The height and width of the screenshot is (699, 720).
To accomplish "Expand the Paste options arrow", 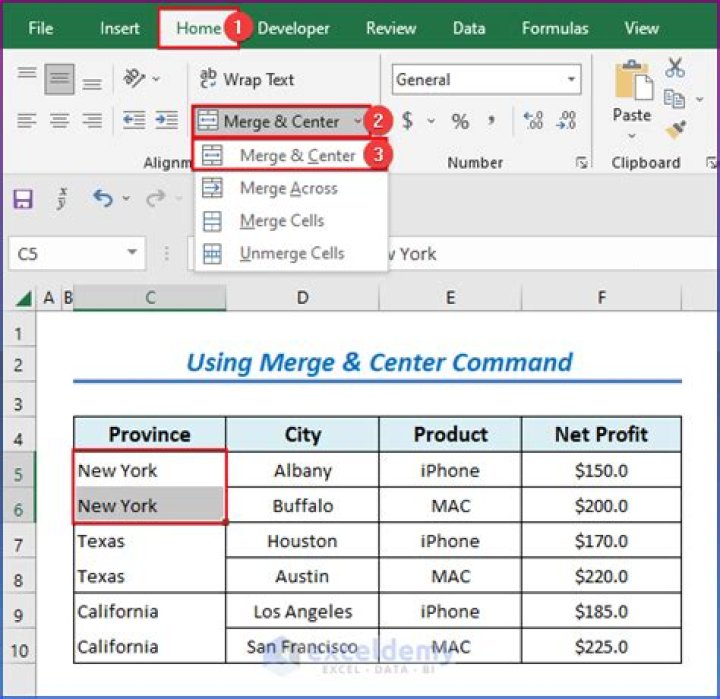I will pyautogui.click(x=632, y=135).
